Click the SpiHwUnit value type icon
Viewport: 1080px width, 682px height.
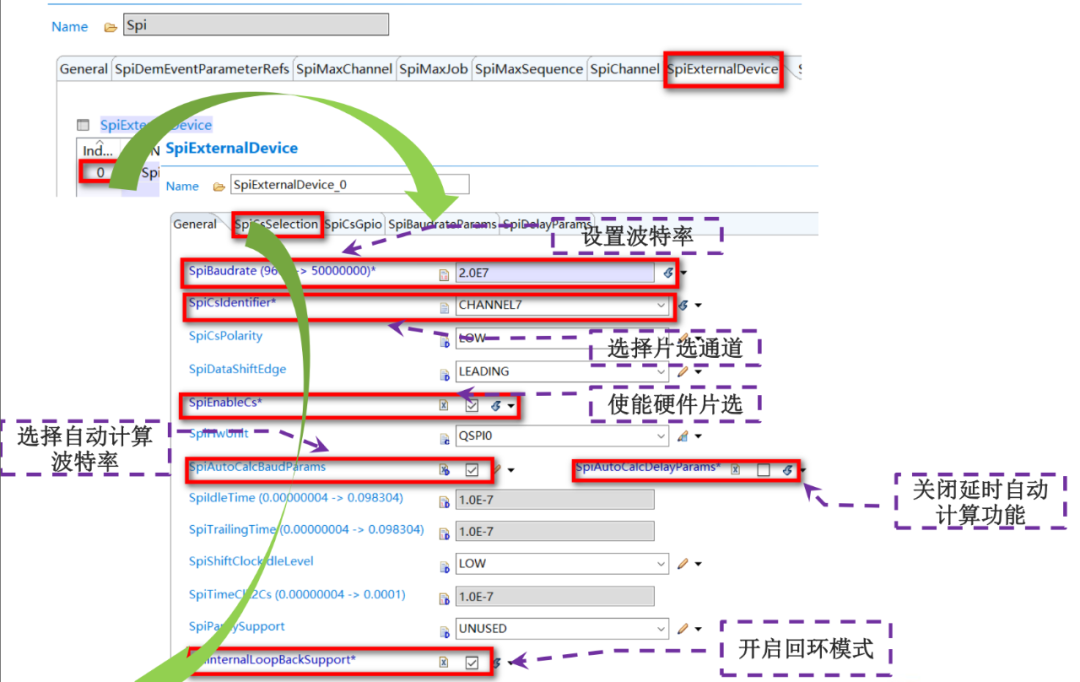click(444, 438)
